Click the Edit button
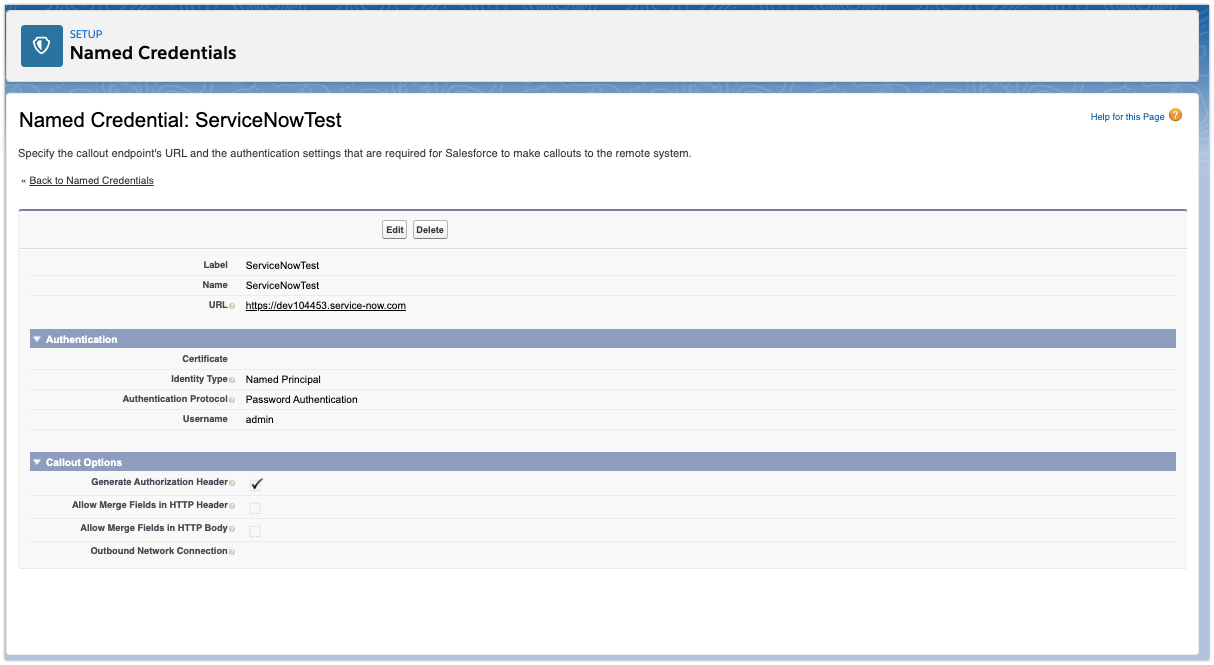1214x665 pixels. (394, 229)
